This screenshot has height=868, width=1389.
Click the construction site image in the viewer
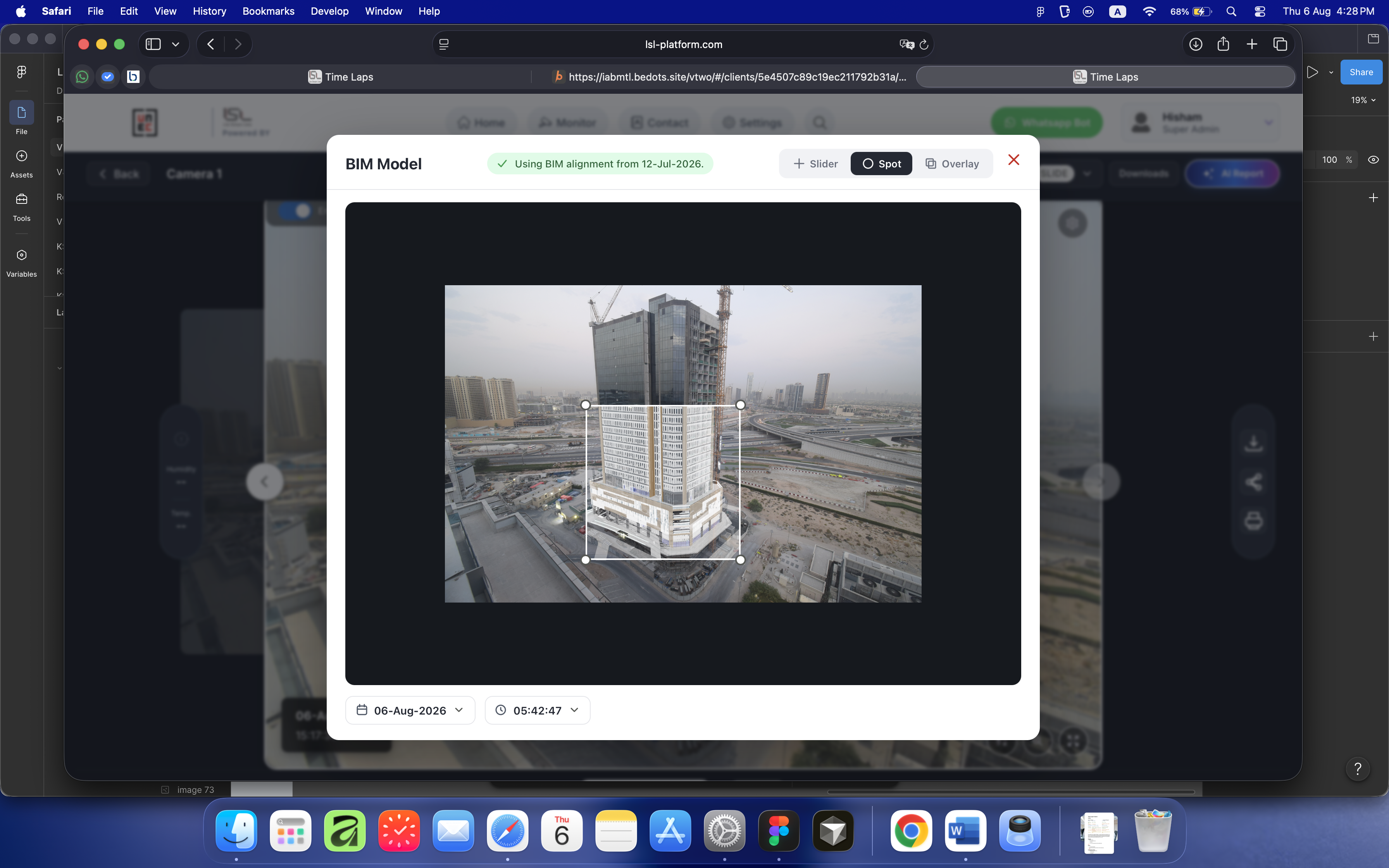pos(683,444)
